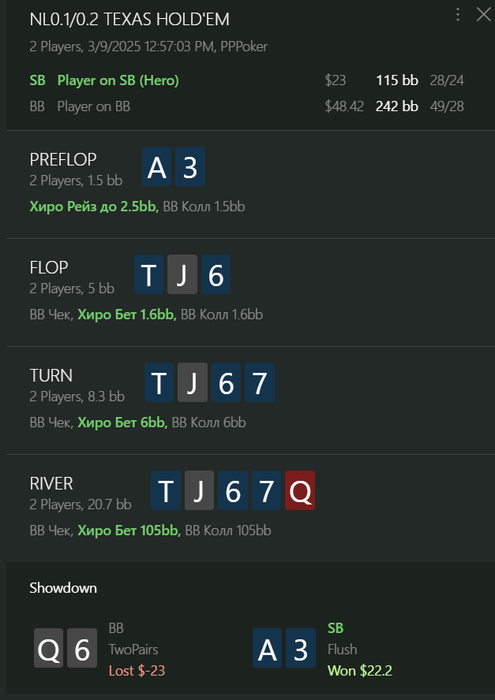This screenshot has width=495, height=700.
Task: Select the 3 card in Preflop row
Action: click(190, 167)
